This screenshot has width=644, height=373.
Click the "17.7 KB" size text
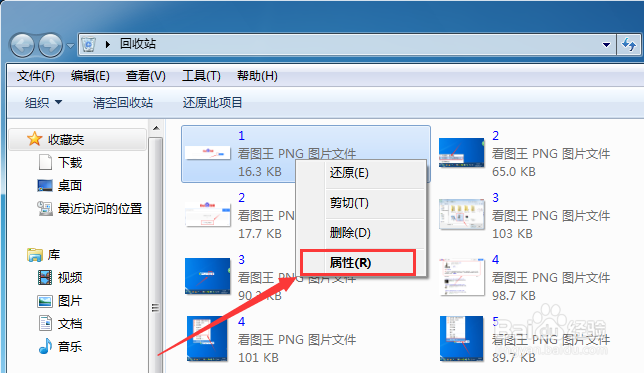[260, 234]
